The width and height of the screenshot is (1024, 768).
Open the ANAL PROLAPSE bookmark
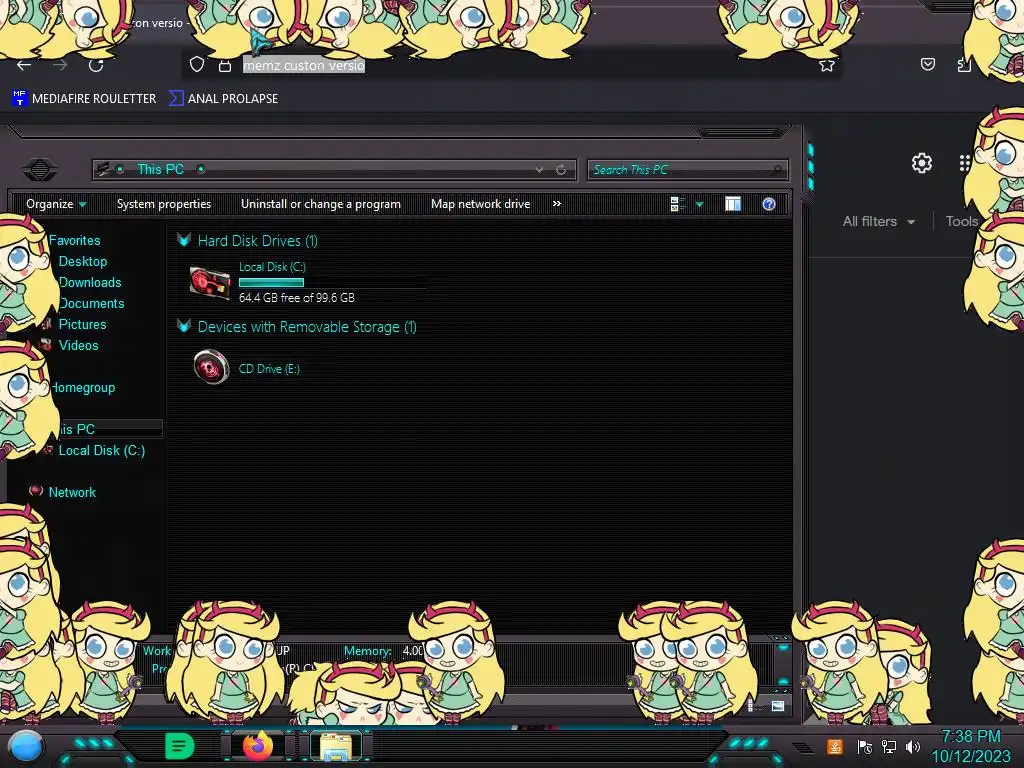pyautogui.click(x=223, y=99)
